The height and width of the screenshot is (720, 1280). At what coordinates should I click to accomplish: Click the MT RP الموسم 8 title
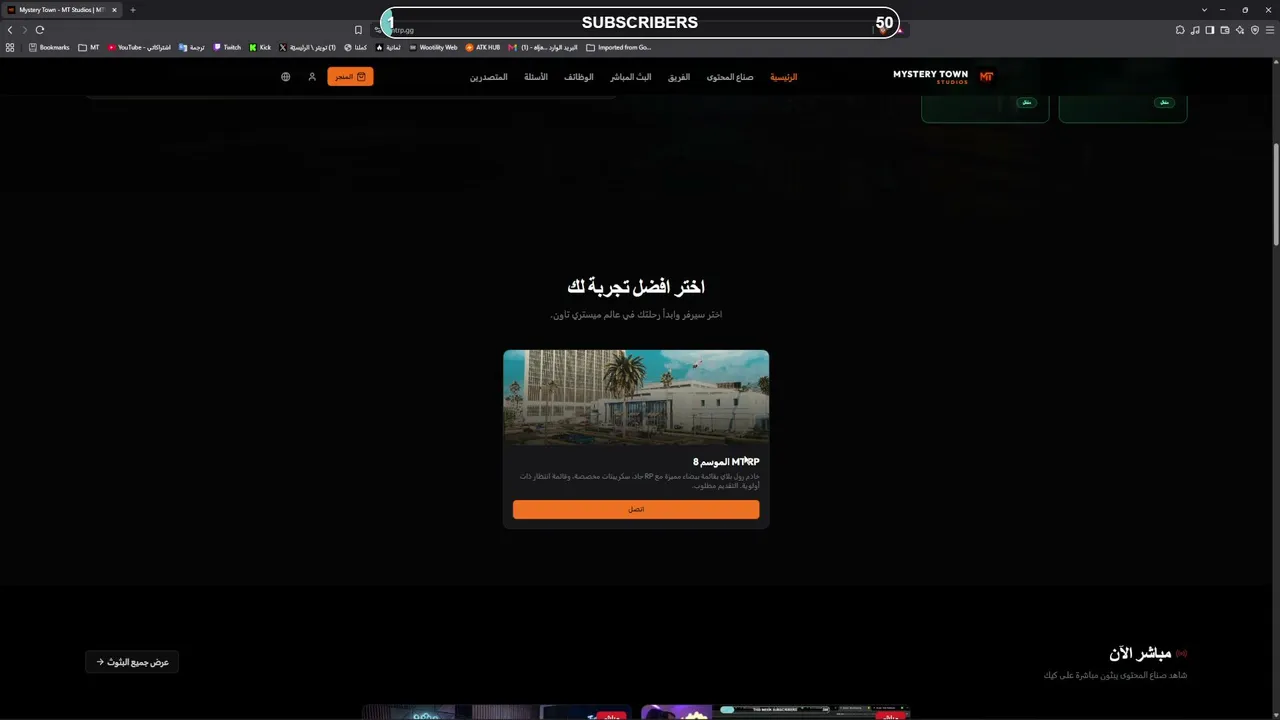(726, 462)
